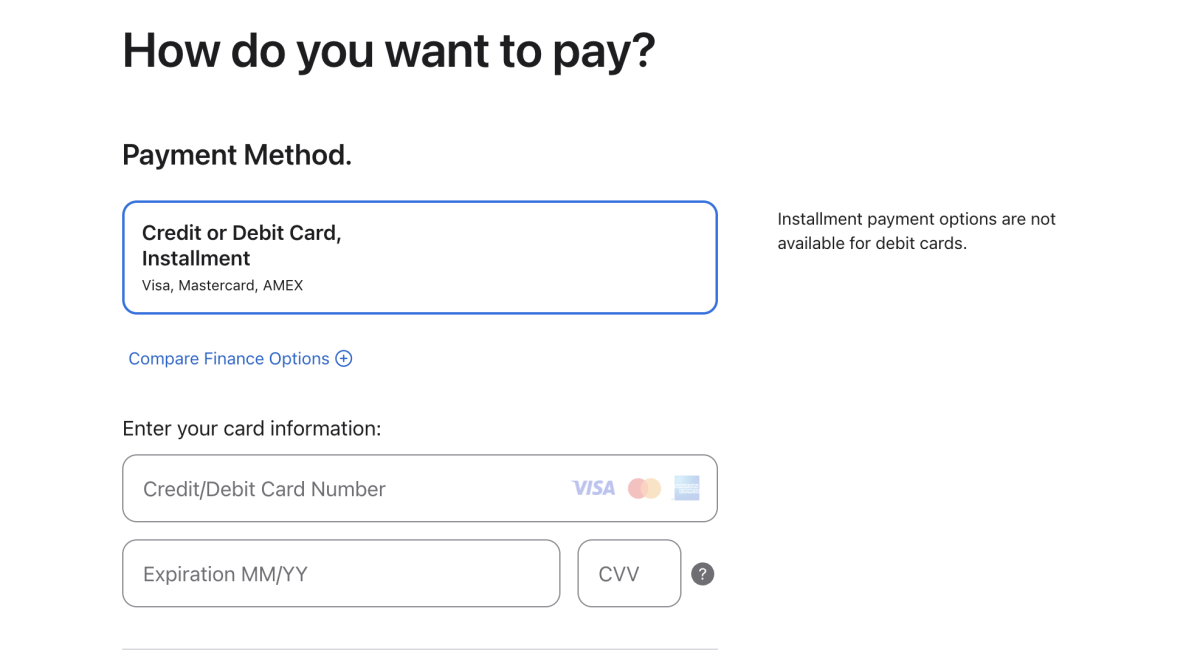1200x662 pixels.
Task: Click the installment options note for debit cards
Action: [916, 219]
